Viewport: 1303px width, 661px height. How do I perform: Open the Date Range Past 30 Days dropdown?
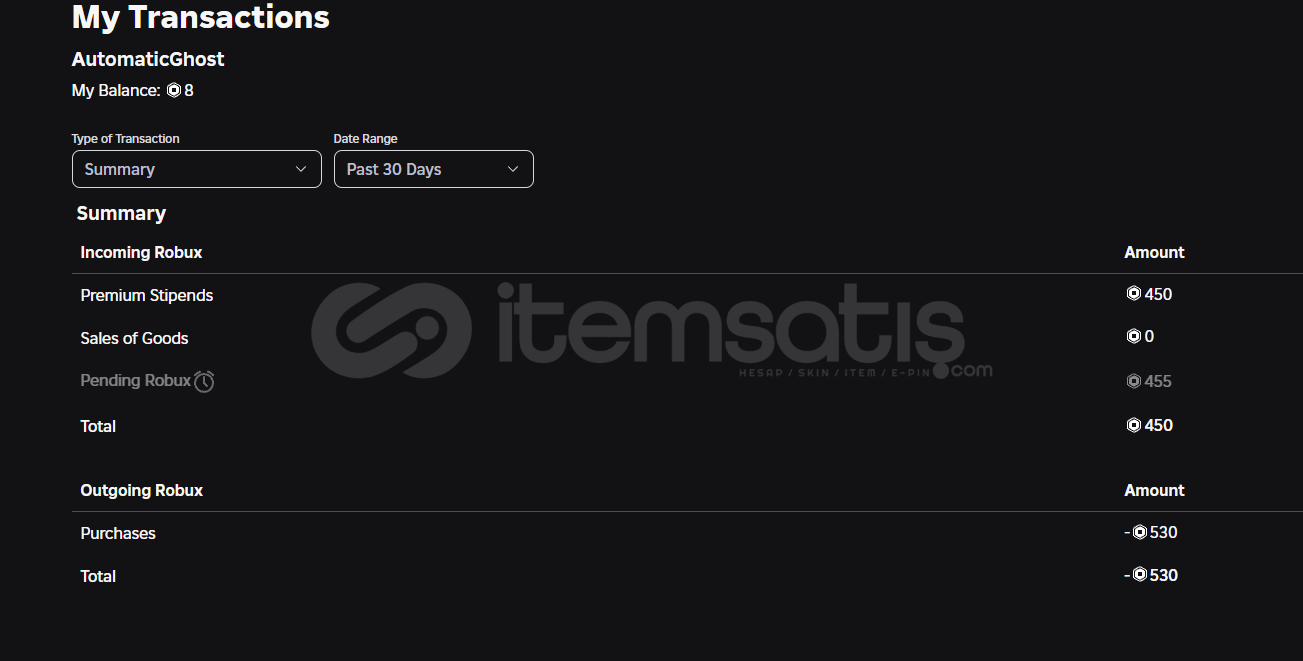pyautogui.click(x=434, y=169)
